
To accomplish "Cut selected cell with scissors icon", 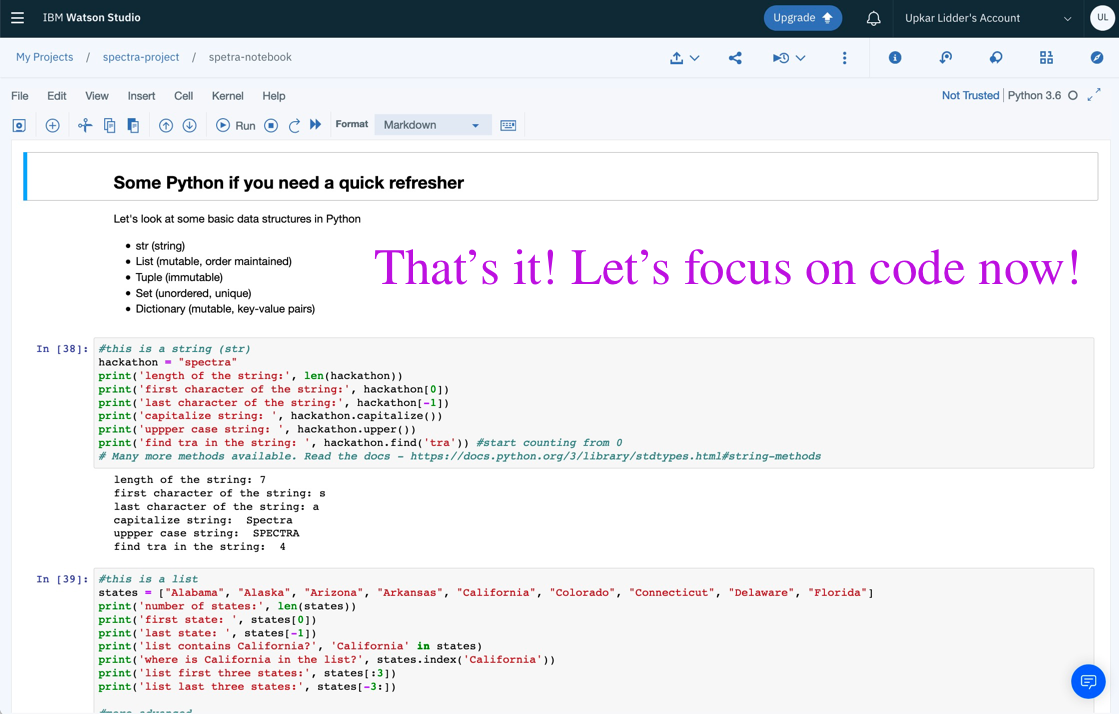I will pos(85,126).
